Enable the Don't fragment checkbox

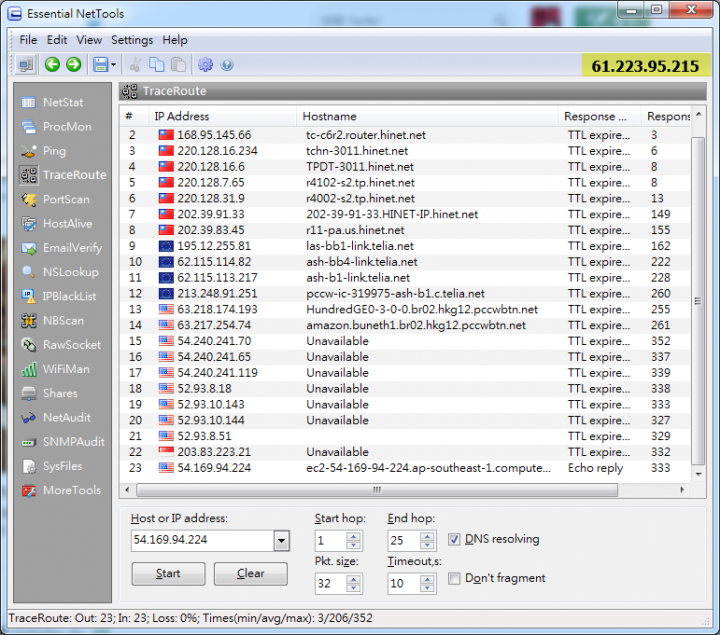pos(454,578)
